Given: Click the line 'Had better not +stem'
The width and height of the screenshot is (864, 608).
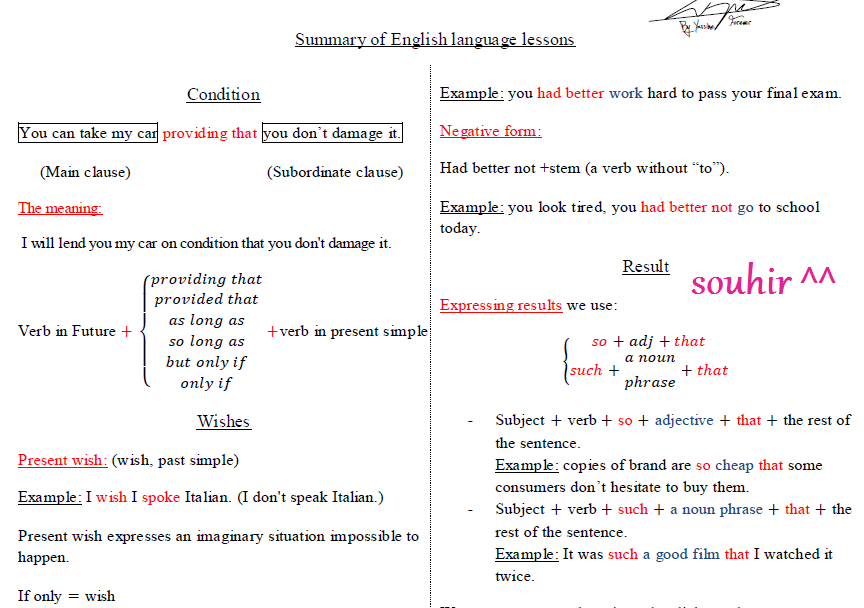Looking at the screenshot, I should [510, 168].
